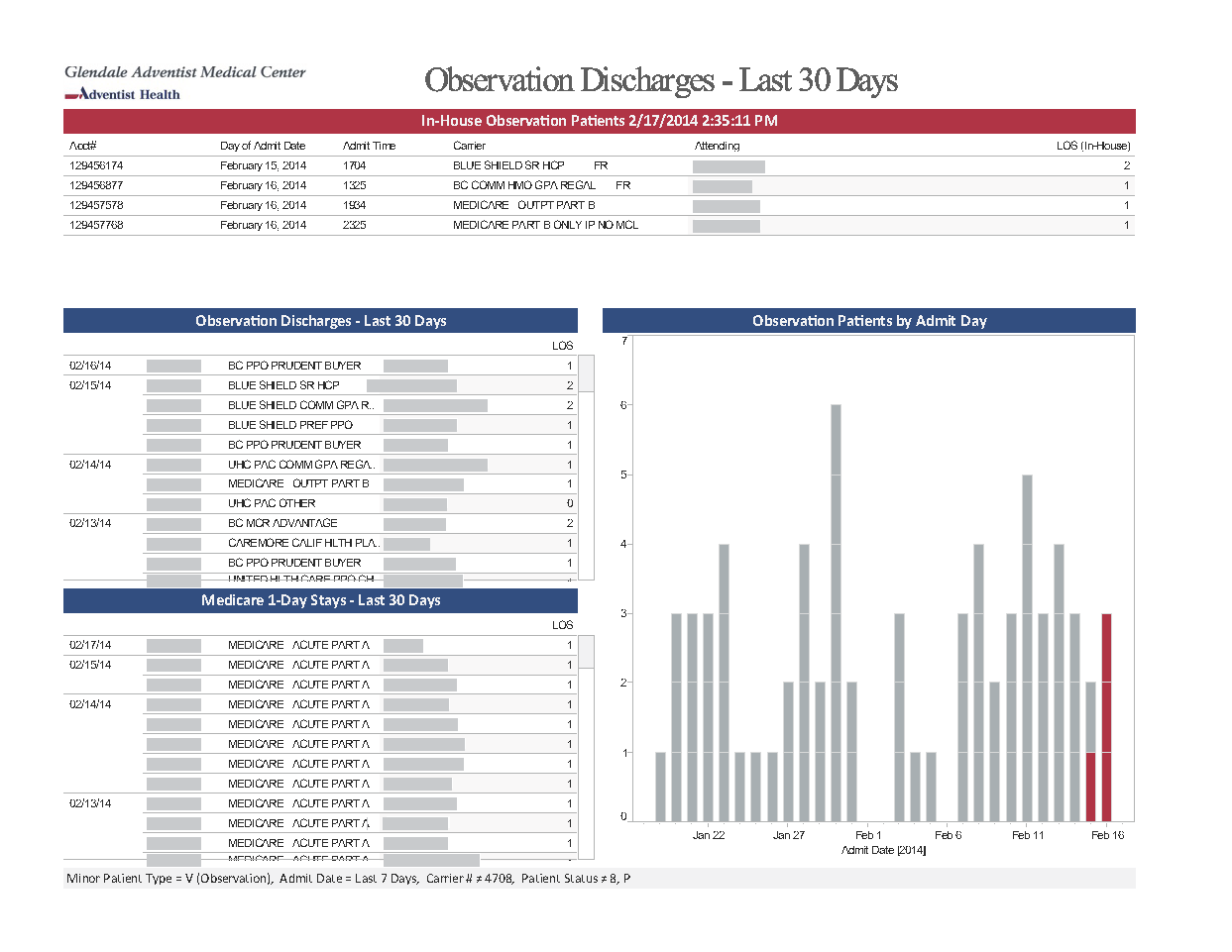Click the fully red Feb 16 chart bar

tap(1107, 717)
